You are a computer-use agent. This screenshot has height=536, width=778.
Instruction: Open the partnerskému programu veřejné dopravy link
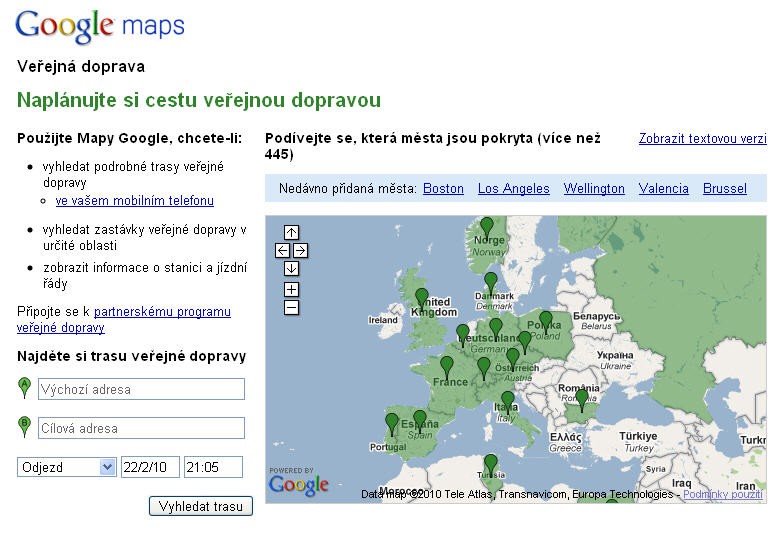[x=124, y=320]
